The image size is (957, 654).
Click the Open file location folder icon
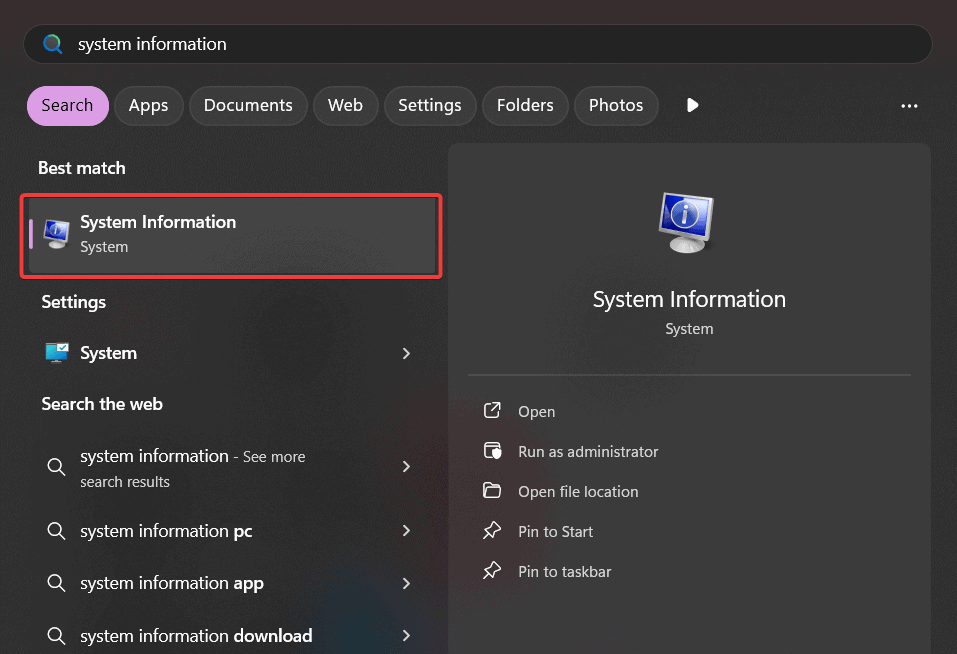493,491
